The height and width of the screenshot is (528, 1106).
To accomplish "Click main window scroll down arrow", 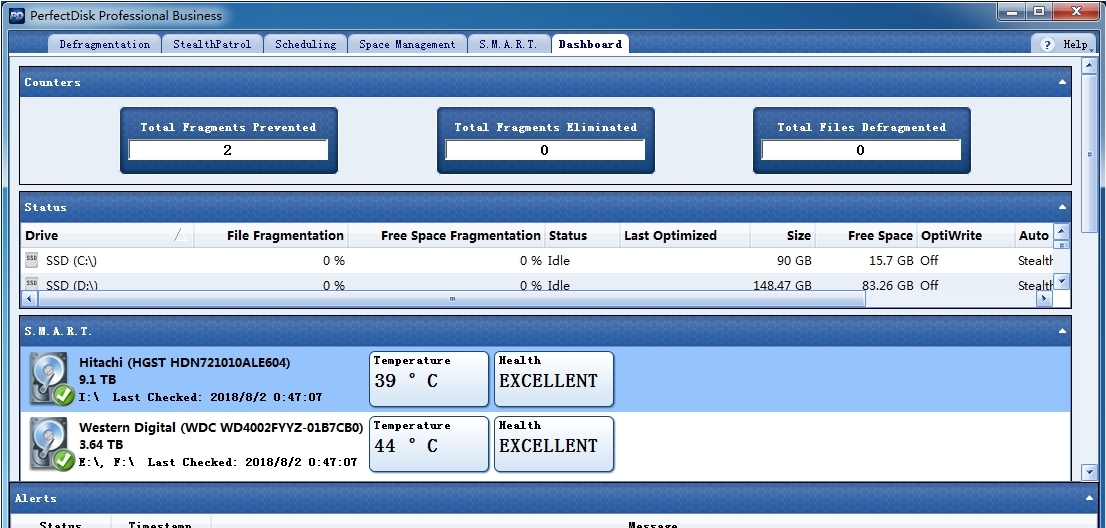I will [x=1089, y=471].
